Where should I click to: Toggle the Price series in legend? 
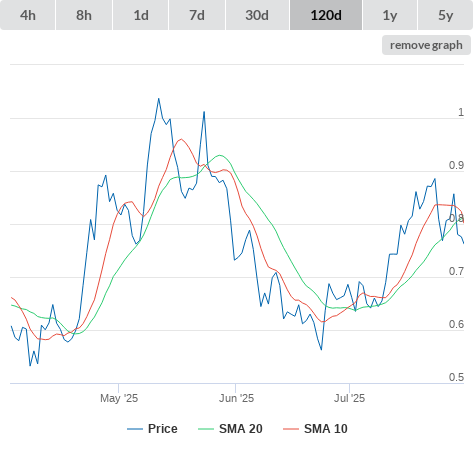pos(152,429)
